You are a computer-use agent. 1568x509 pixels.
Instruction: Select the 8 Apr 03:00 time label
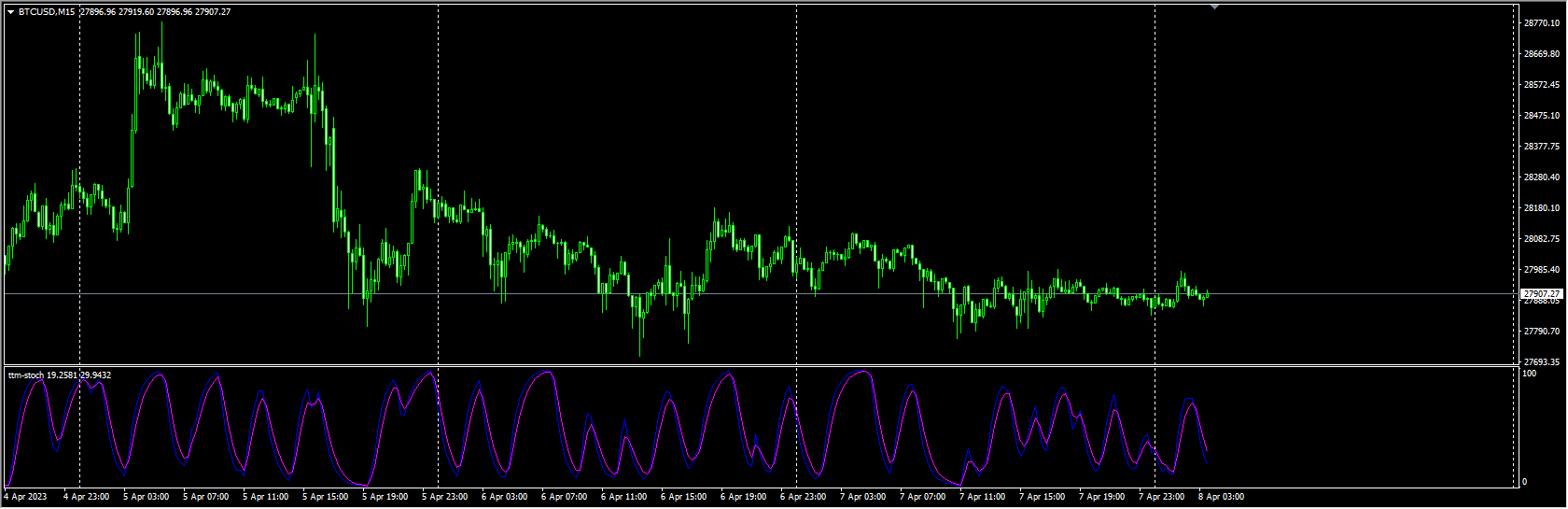[x=1221, y=497]
